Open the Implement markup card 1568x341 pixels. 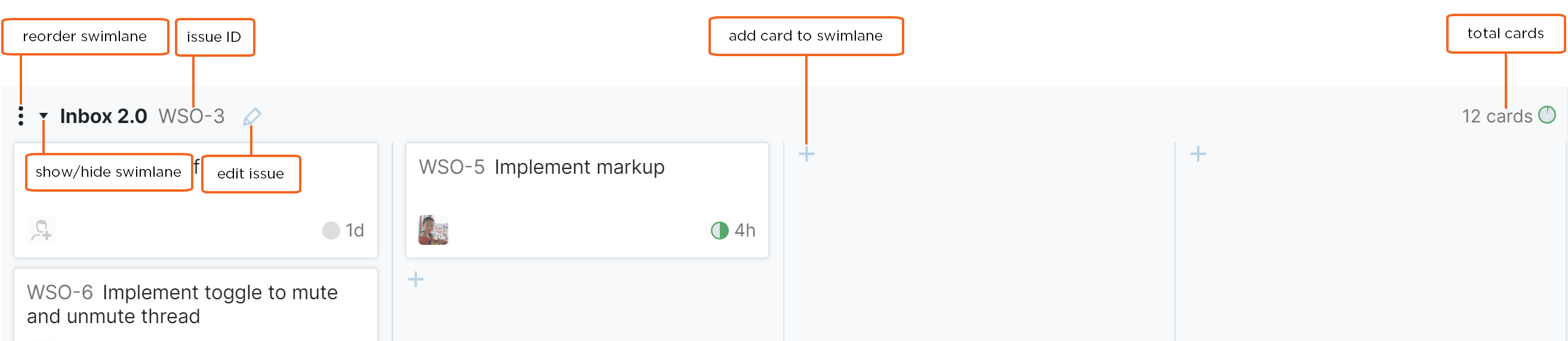579,167
